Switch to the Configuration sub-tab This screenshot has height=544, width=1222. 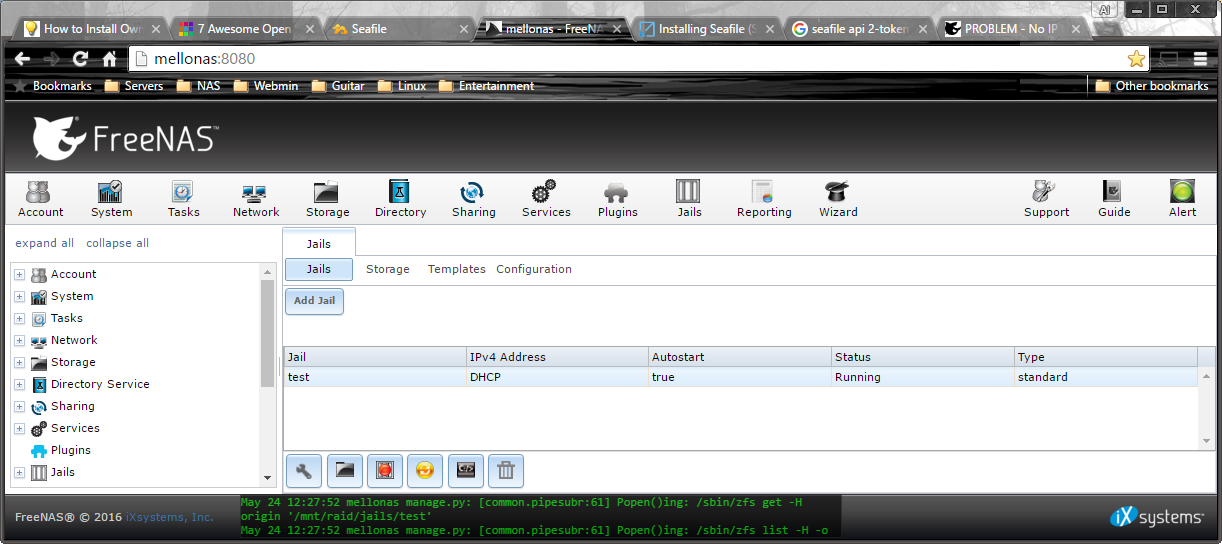point(534,269)
